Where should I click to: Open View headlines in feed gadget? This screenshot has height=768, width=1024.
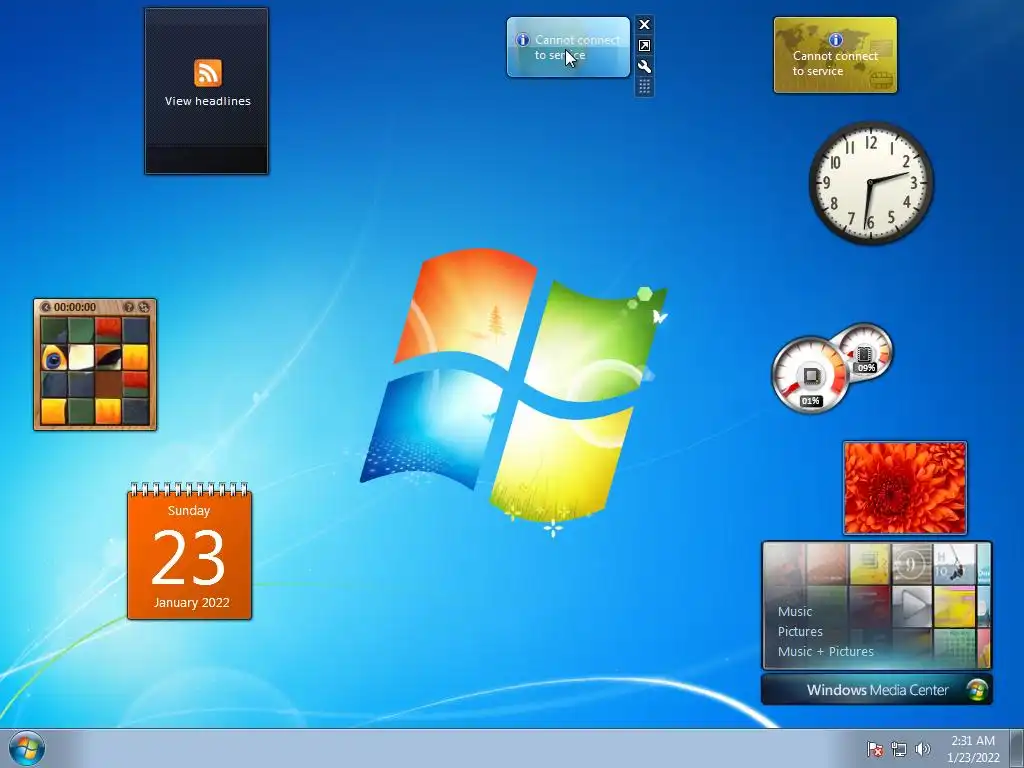point(208,101)
